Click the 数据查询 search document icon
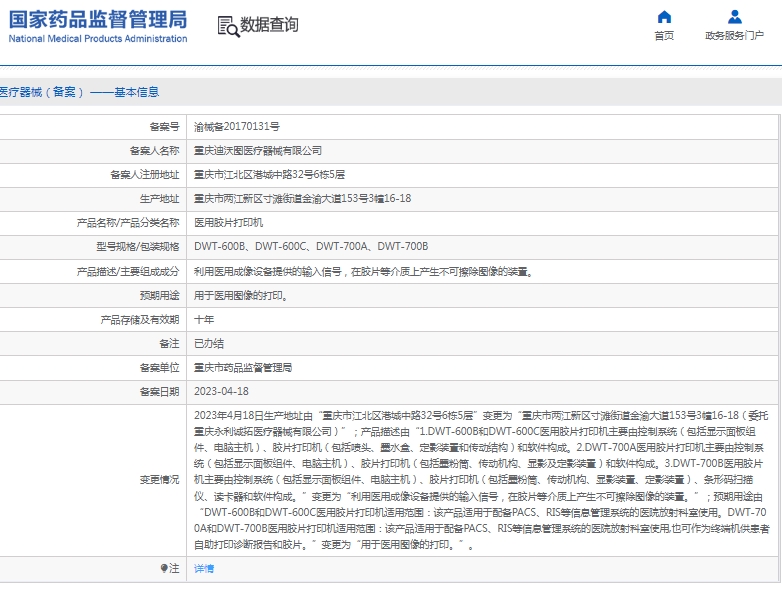The height and width of the screenshot is (589, 782). coord(228,26)
